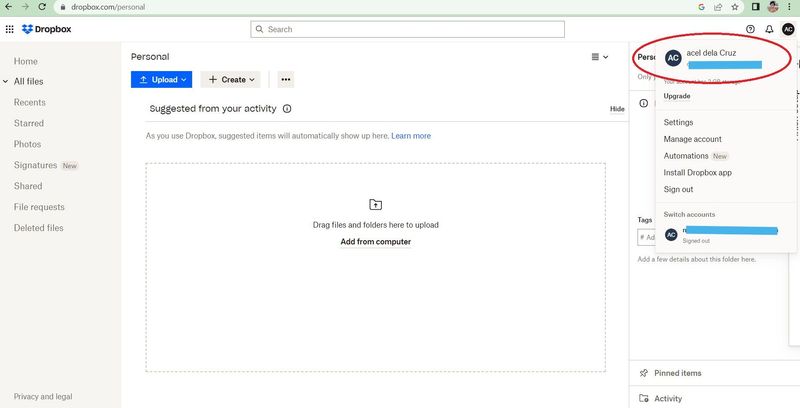The height and width of the screenshot is (408, 800).
Task: Select All files in the sidebar
Action: (x=29, y=82)
